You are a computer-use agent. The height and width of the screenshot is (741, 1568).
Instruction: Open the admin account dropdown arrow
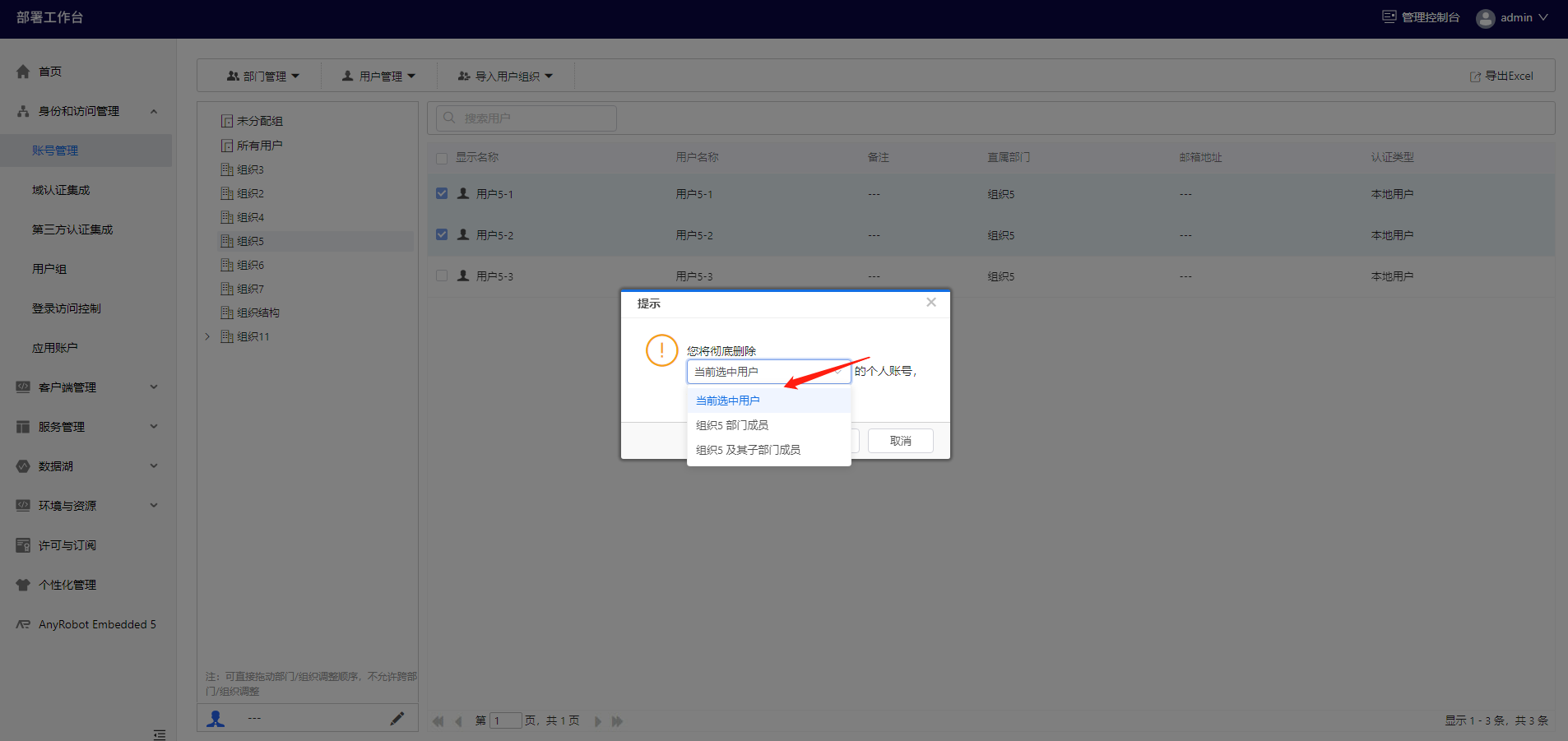click(1543, 17)
